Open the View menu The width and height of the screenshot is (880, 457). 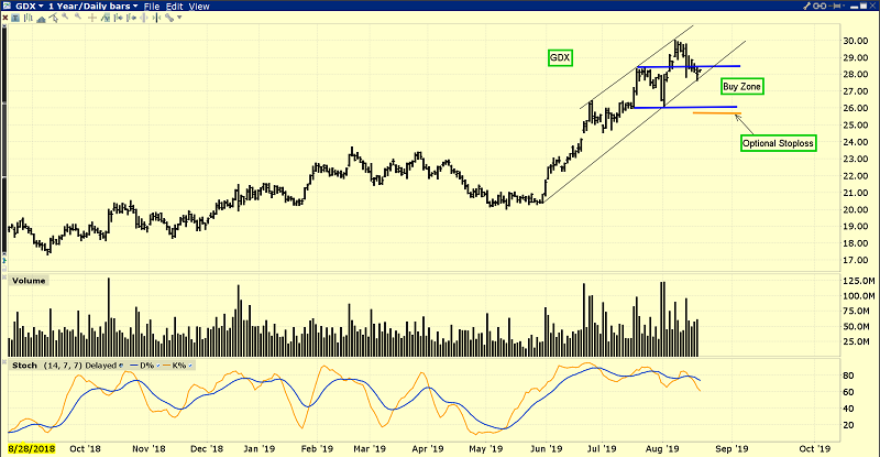199,7
